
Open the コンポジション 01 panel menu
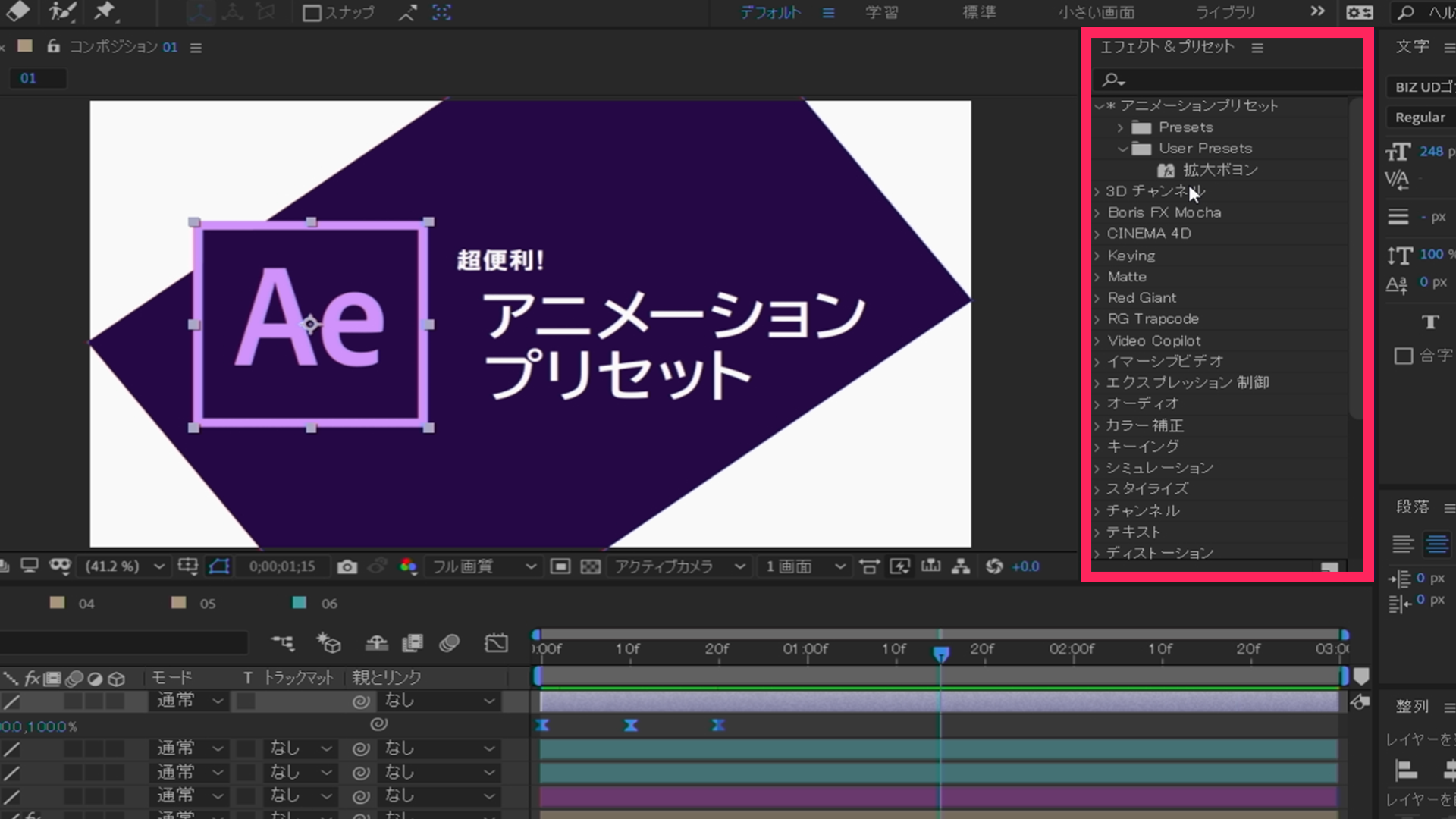pos(196,48)
